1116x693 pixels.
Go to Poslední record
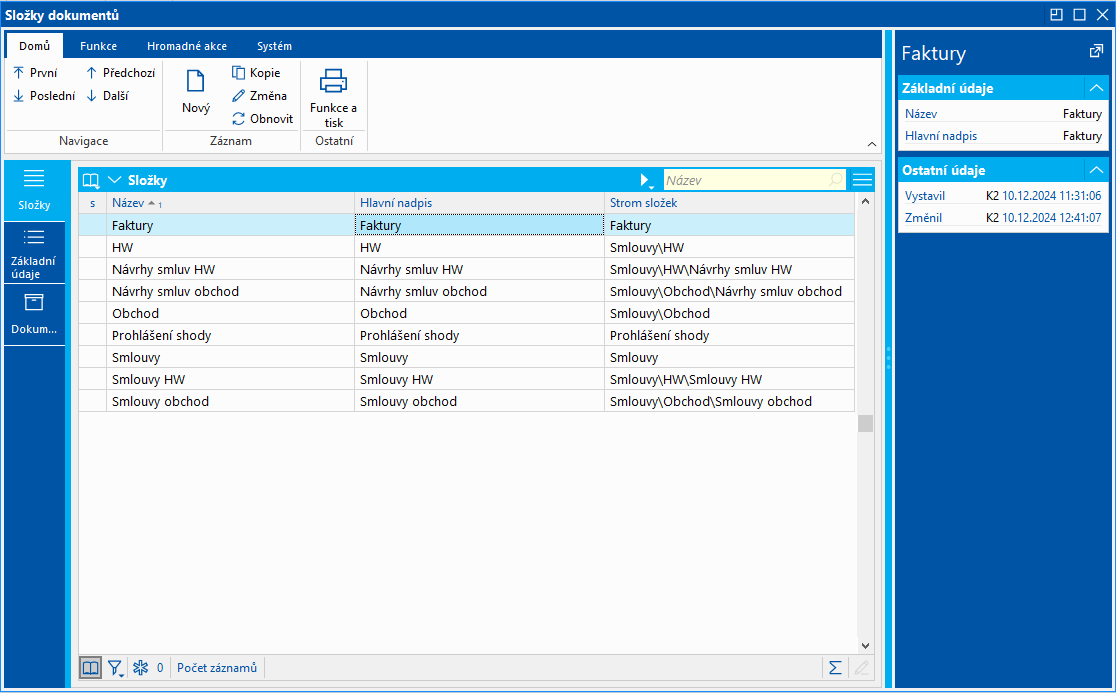(x=44, y=96)
